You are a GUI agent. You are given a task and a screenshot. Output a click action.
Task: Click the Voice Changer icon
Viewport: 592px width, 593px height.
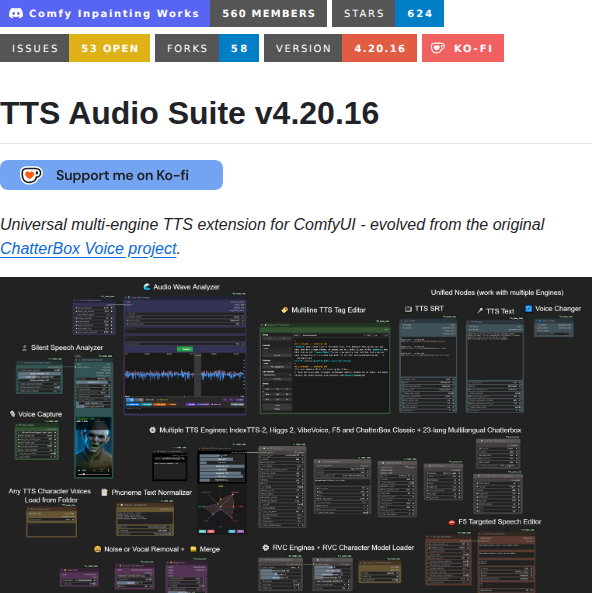coord(528,309)
